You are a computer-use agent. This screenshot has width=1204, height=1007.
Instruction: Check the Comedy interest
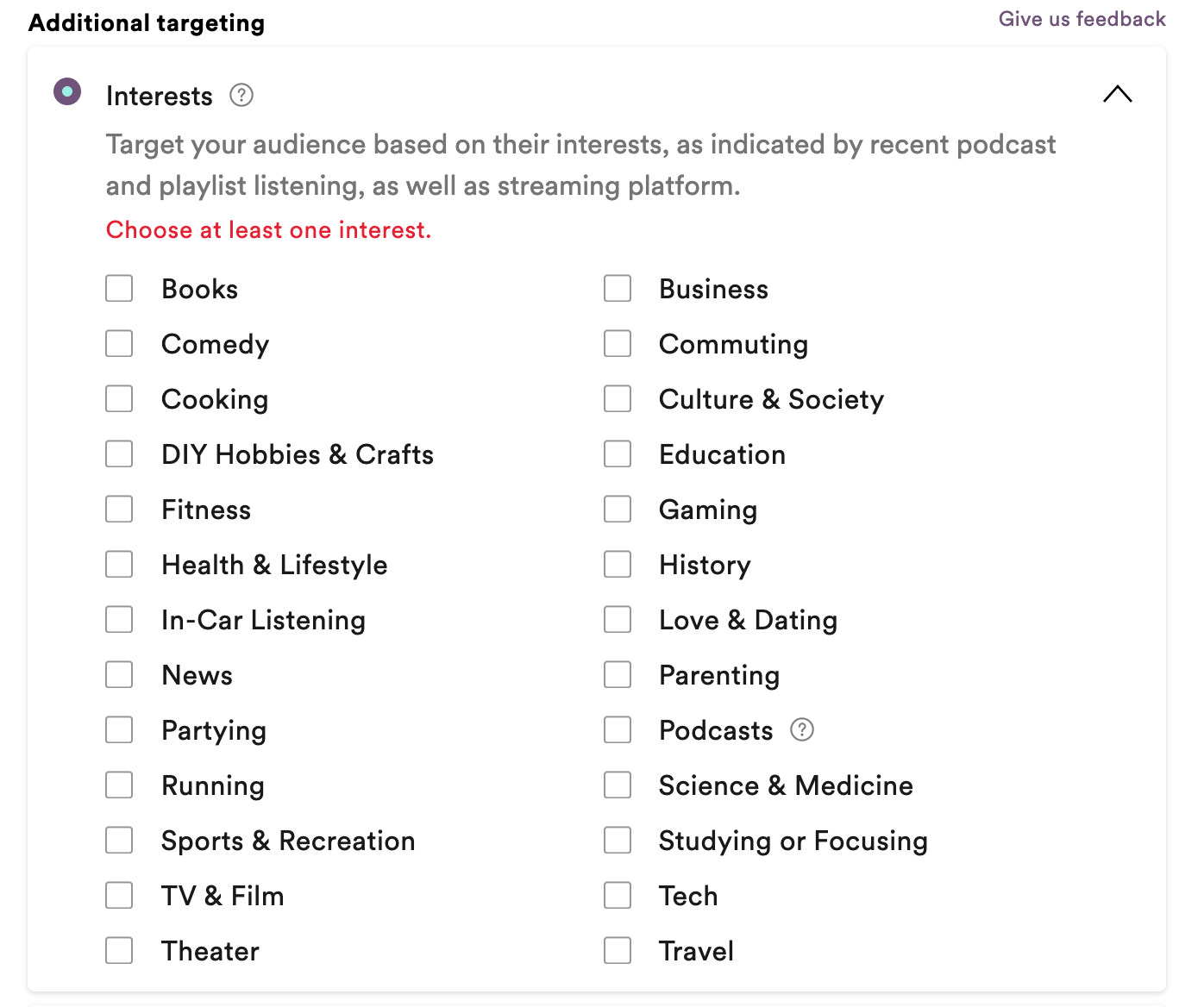119,343
